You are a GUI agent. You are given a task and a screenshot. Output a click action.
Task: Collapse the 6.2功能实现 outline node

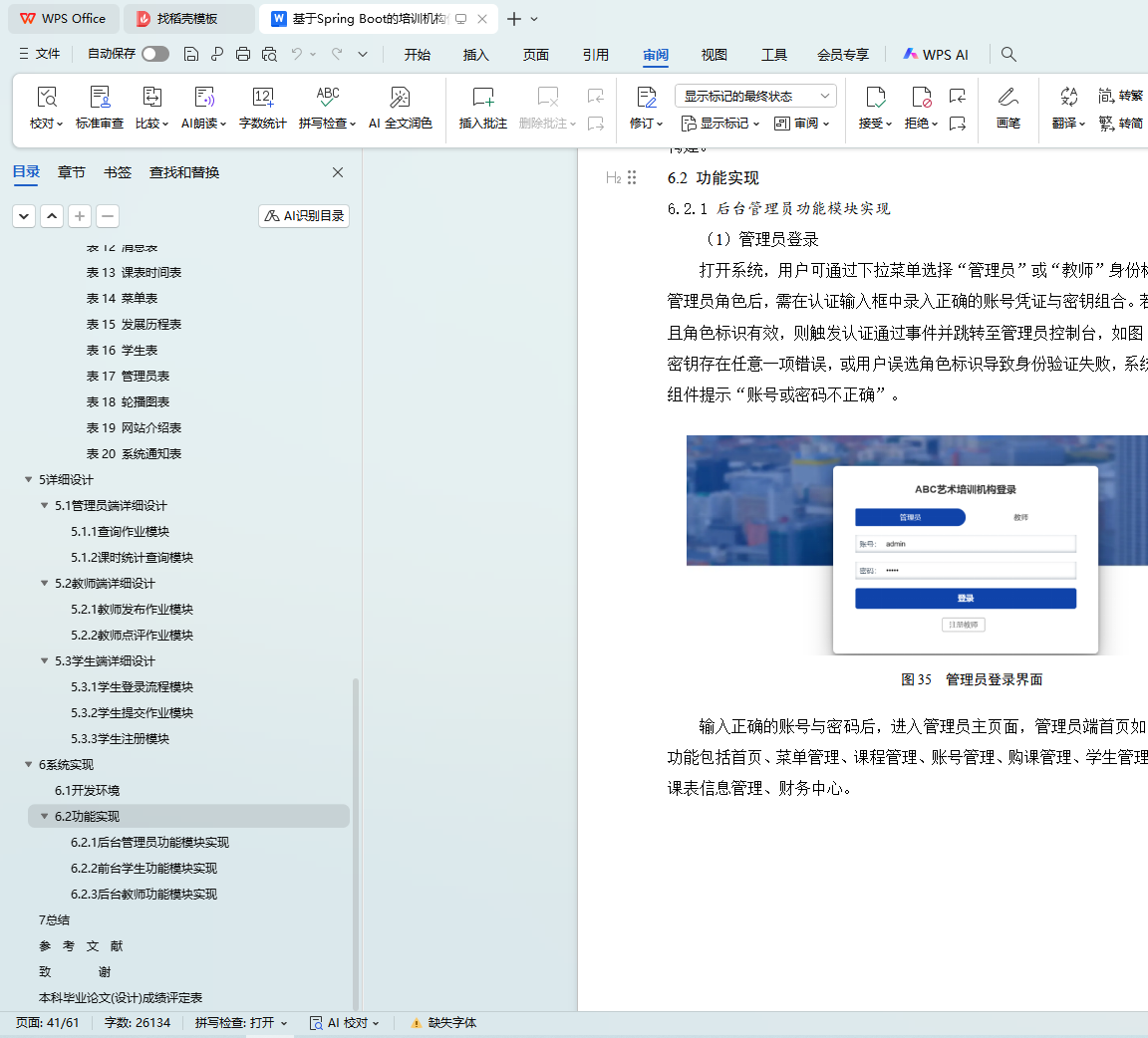(x=45, y=817)
